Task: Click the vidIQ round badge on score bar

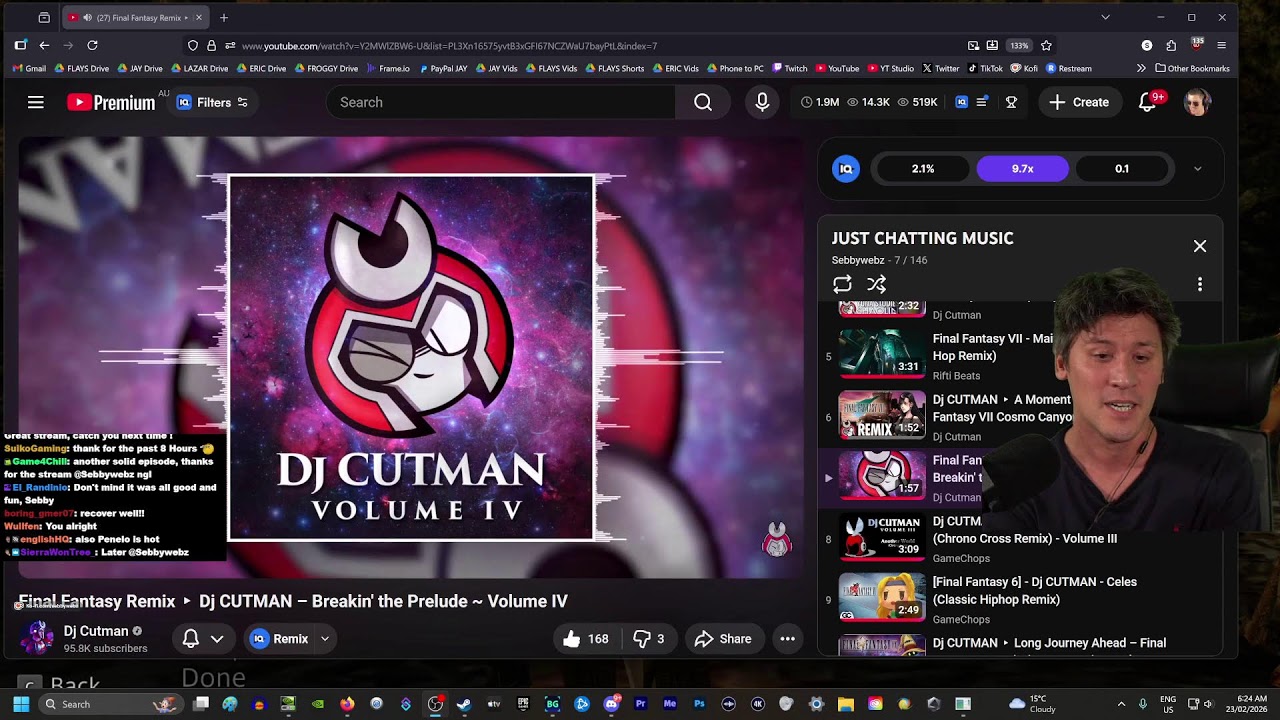Action: (x=846, y=169)
